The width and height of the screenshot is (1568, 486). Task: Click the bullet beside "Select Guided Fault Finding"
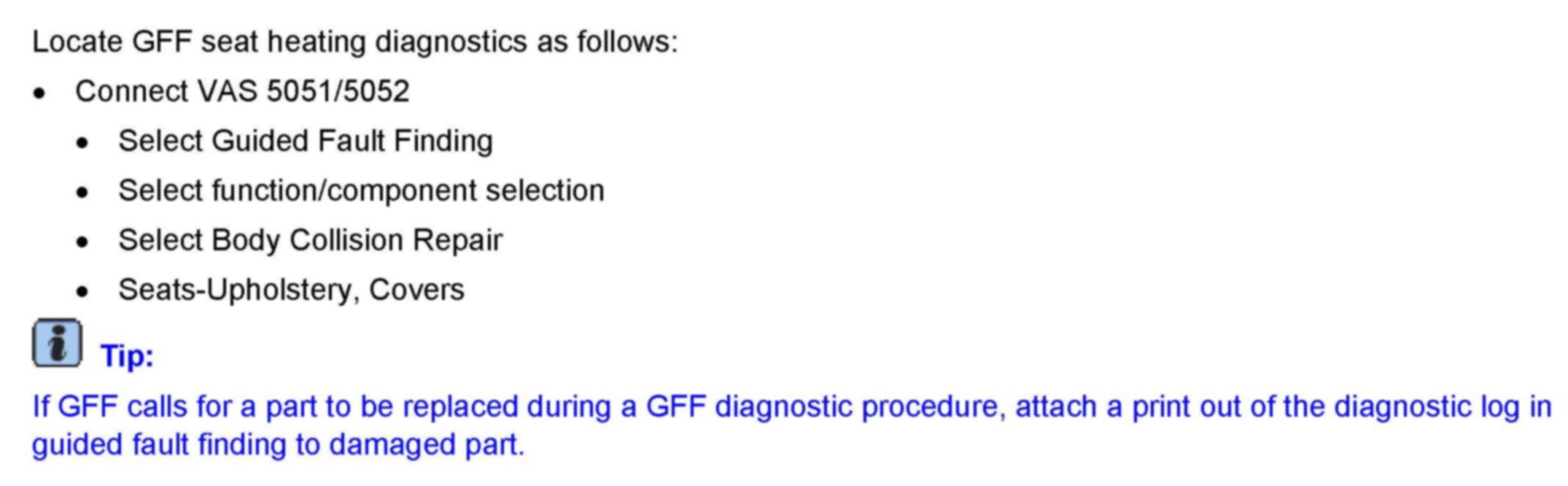[82, 143]
